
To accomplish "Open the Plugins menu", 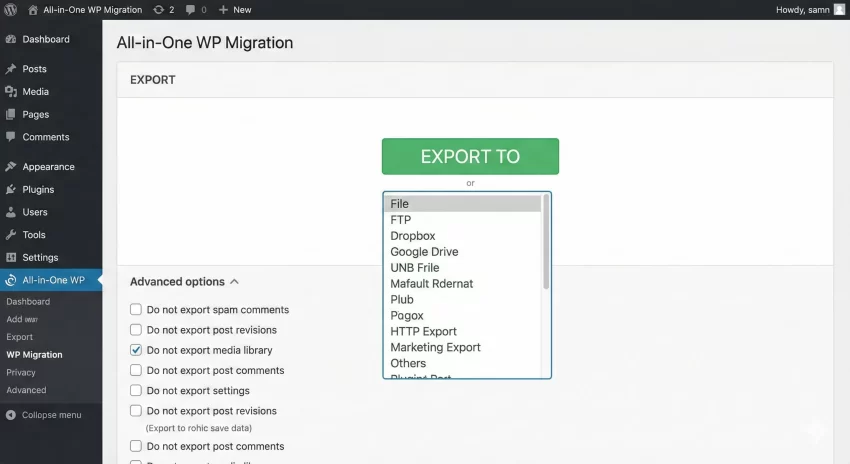I will (38, 190).
